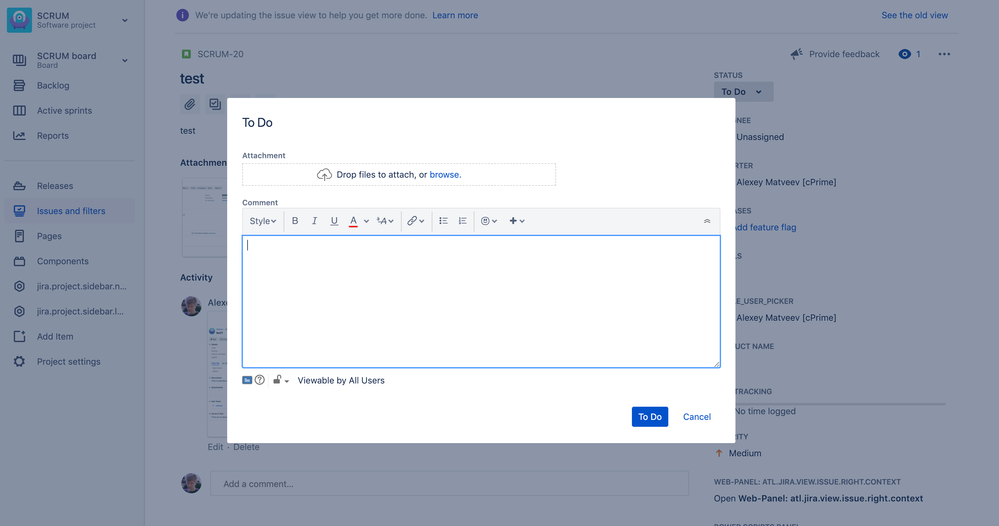Click inside the comment text area
Screen dimensions: 999x526
pyautogui.click(x=480, y=301)
